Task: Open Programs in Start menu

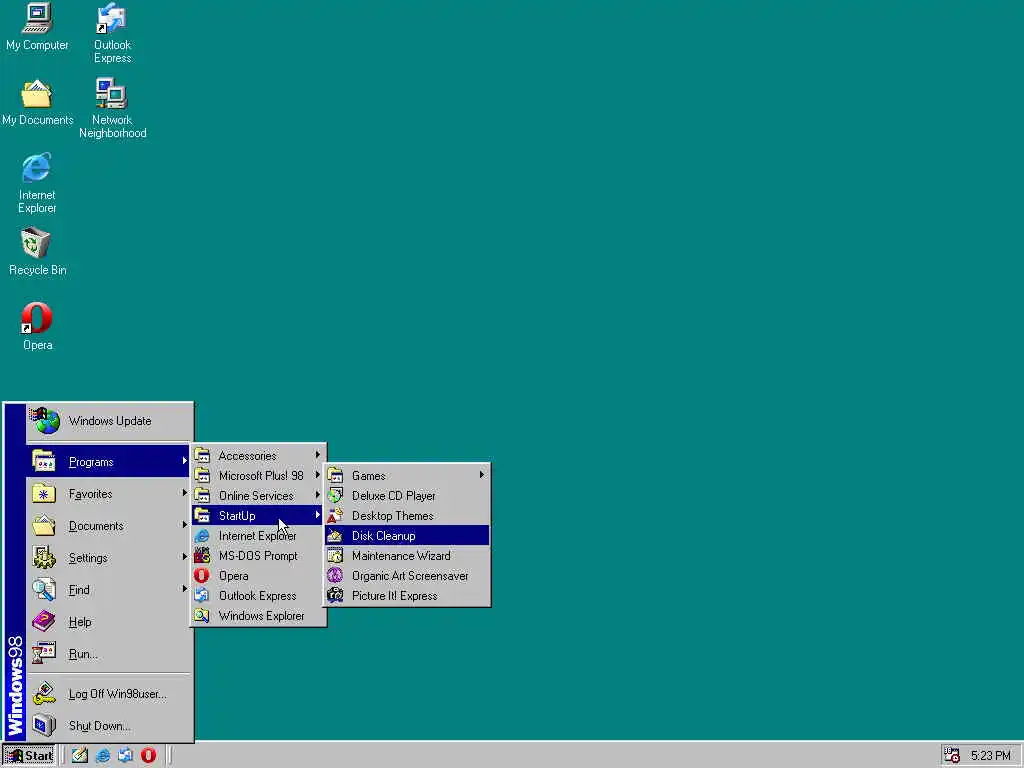Action: [110, 462]
